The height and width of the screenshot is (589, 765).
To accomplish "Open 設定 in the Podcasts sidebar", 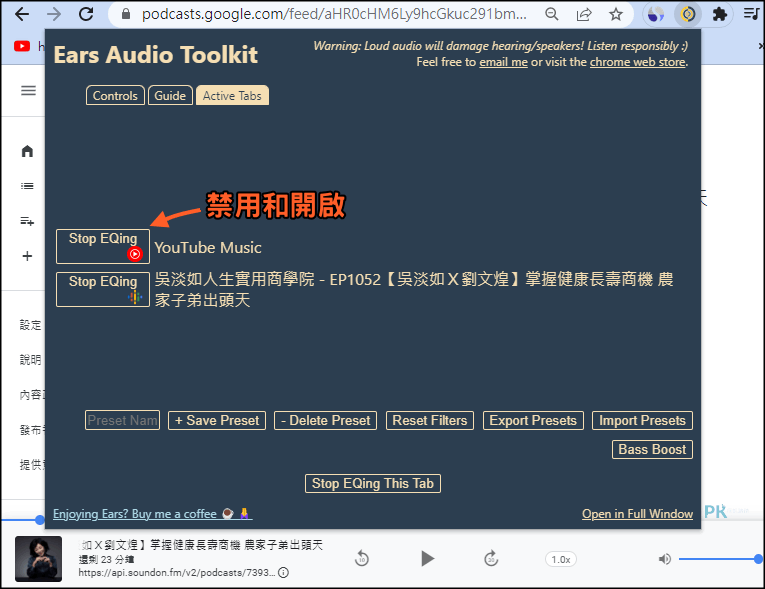I will click(30, 325).
